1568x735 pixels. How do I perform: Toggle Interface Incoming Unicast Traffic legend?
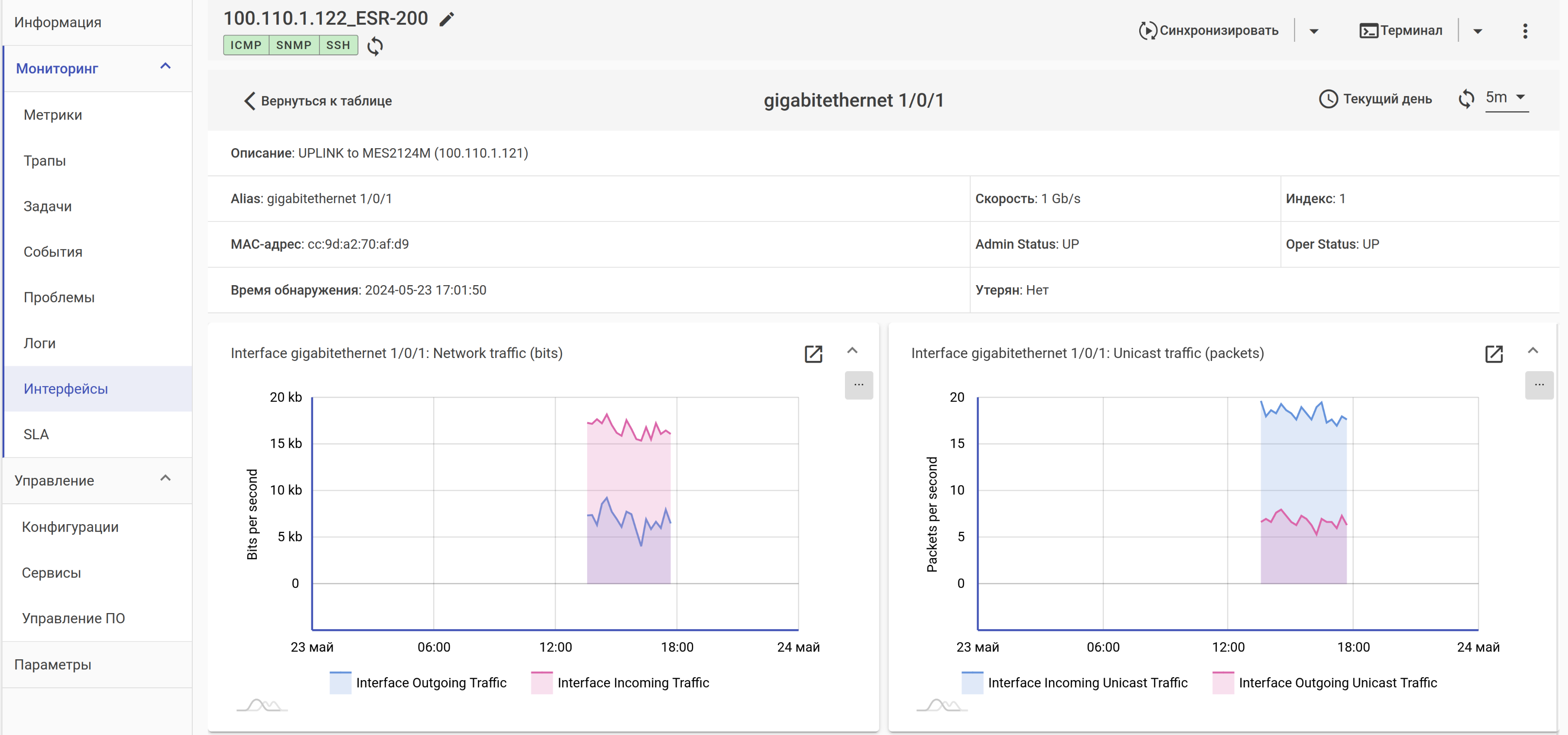coord(1087,683)
